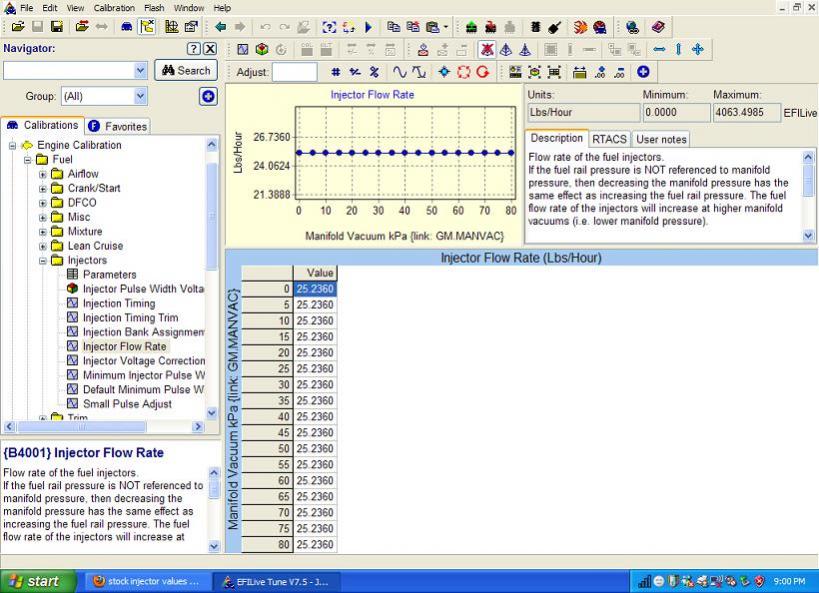
Task: Expand the Airflow folder in tree
Action: [43, 174]
